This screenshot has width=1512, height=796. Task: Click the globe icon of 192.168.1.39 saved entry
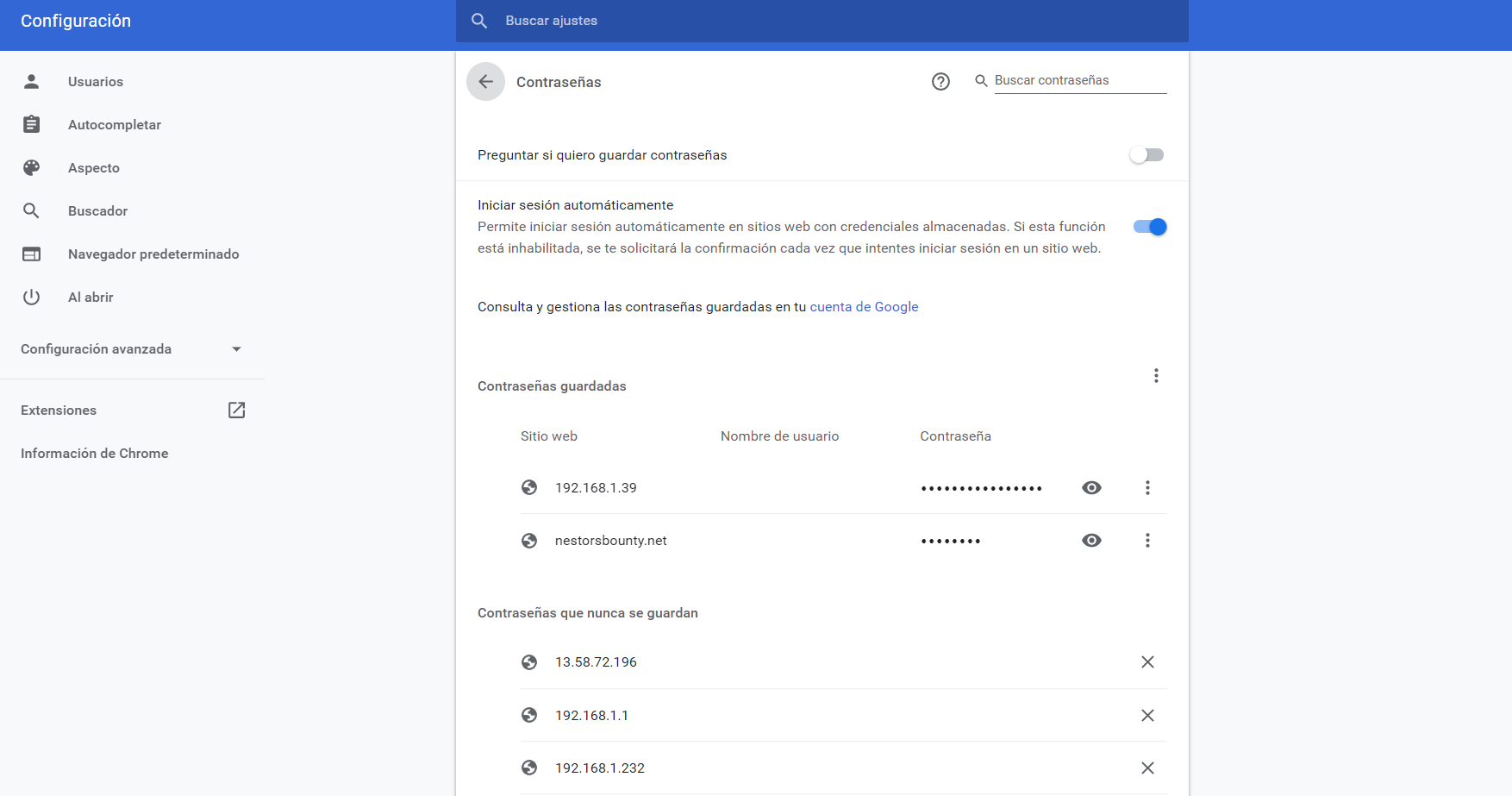click(x=529, y=488)
